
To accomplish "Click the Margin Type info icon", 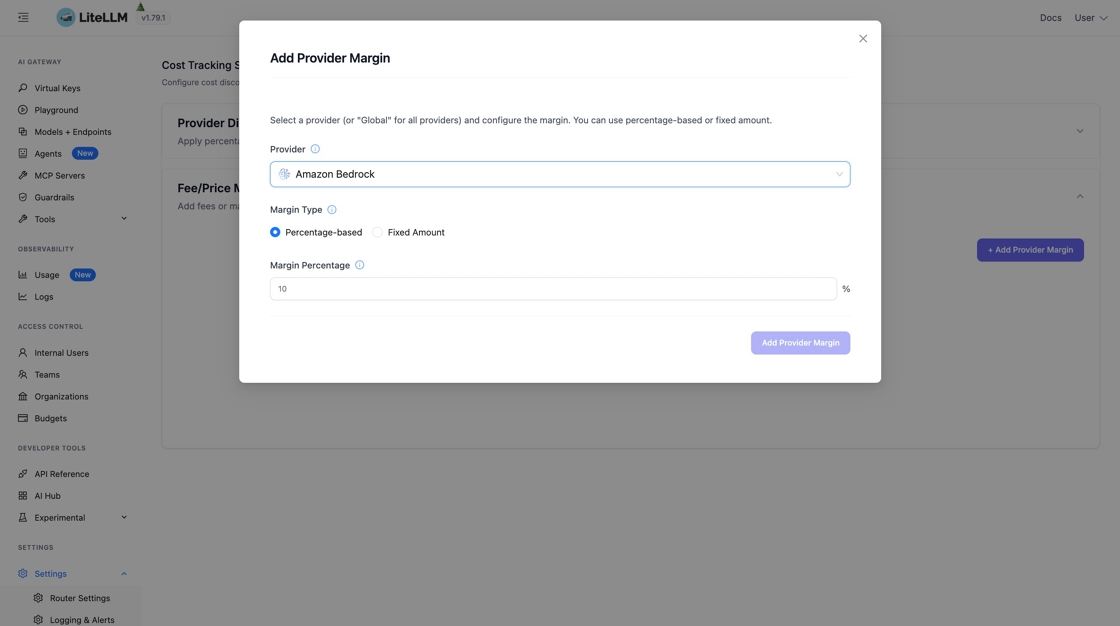I will pyautogui.click(x=332, y=210).
